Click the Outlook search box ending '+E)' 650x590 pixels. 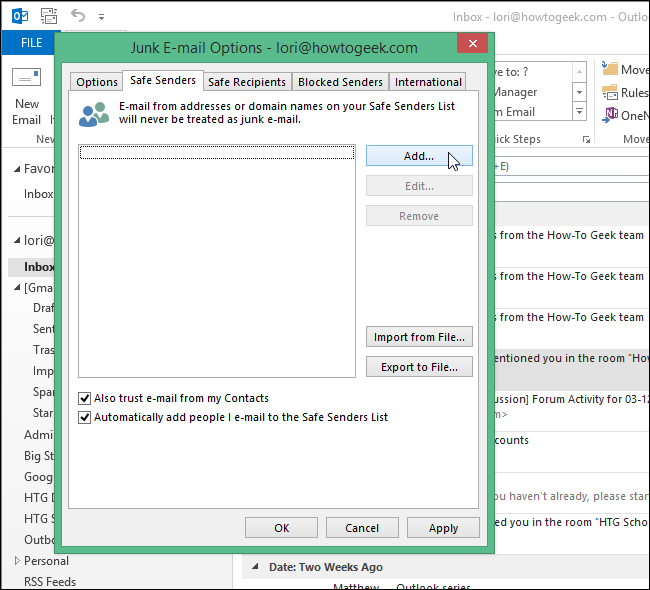click(x=572, y=166)
